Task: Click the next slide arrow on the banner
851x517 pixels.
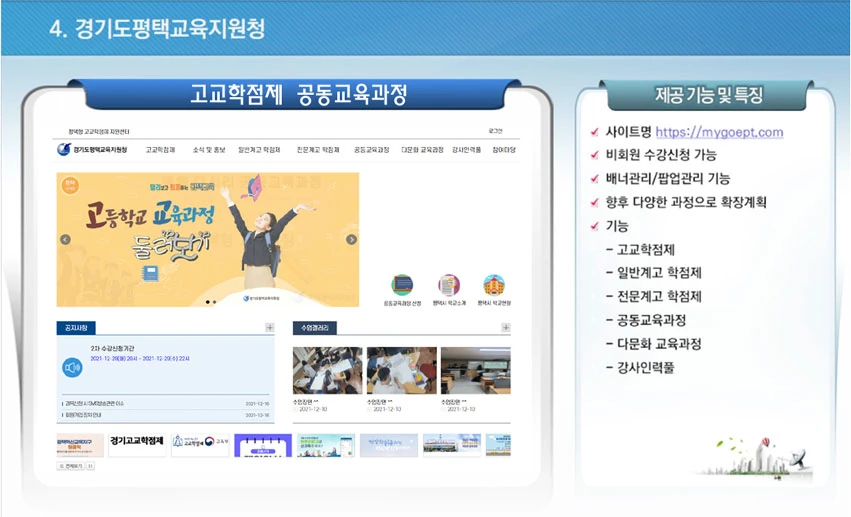Action: 351,240
